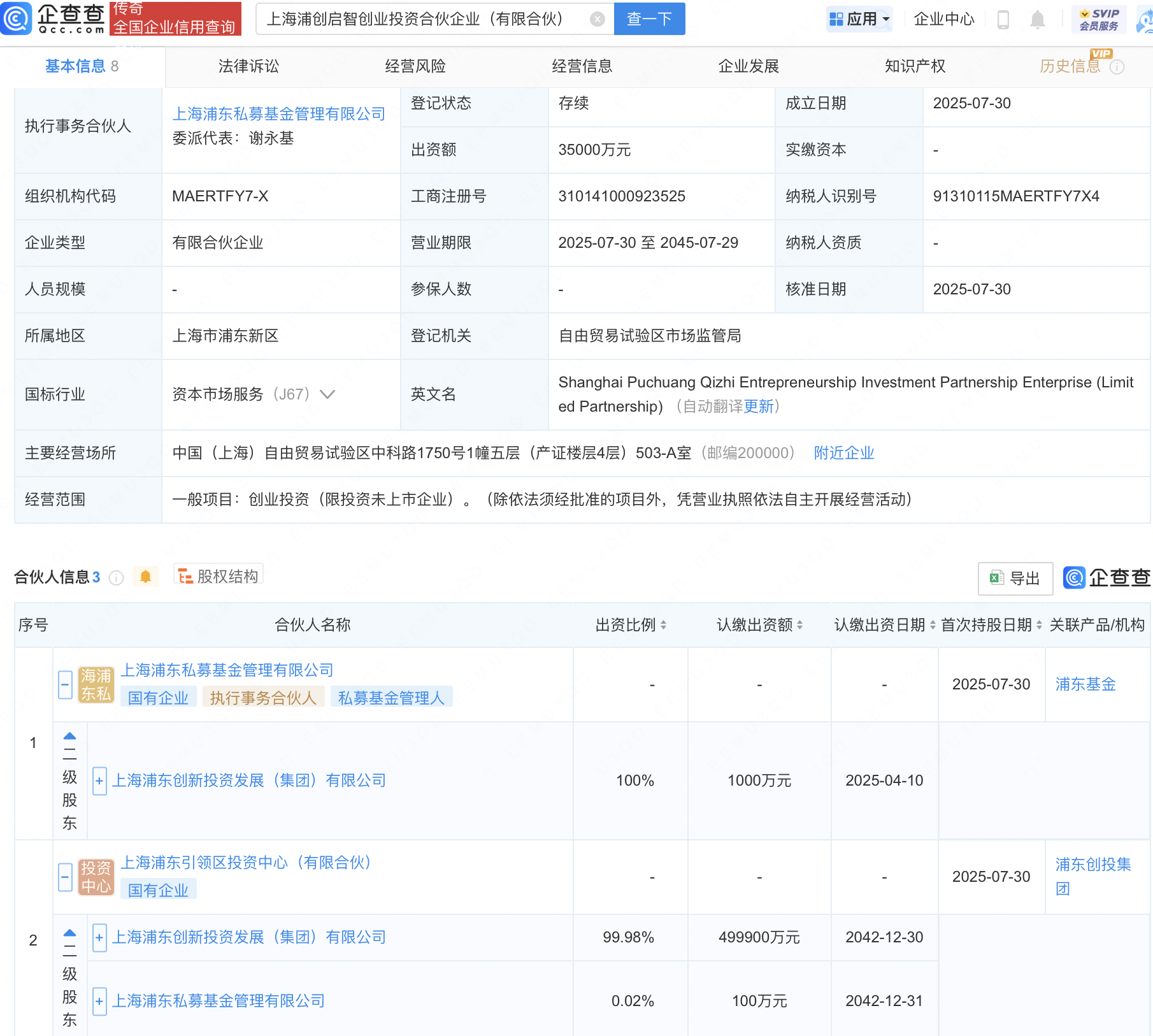Expand 上海浦东创新投资发展 with 99.98% share
This screenshot has height=1036, width=1153.
(99, 938)
